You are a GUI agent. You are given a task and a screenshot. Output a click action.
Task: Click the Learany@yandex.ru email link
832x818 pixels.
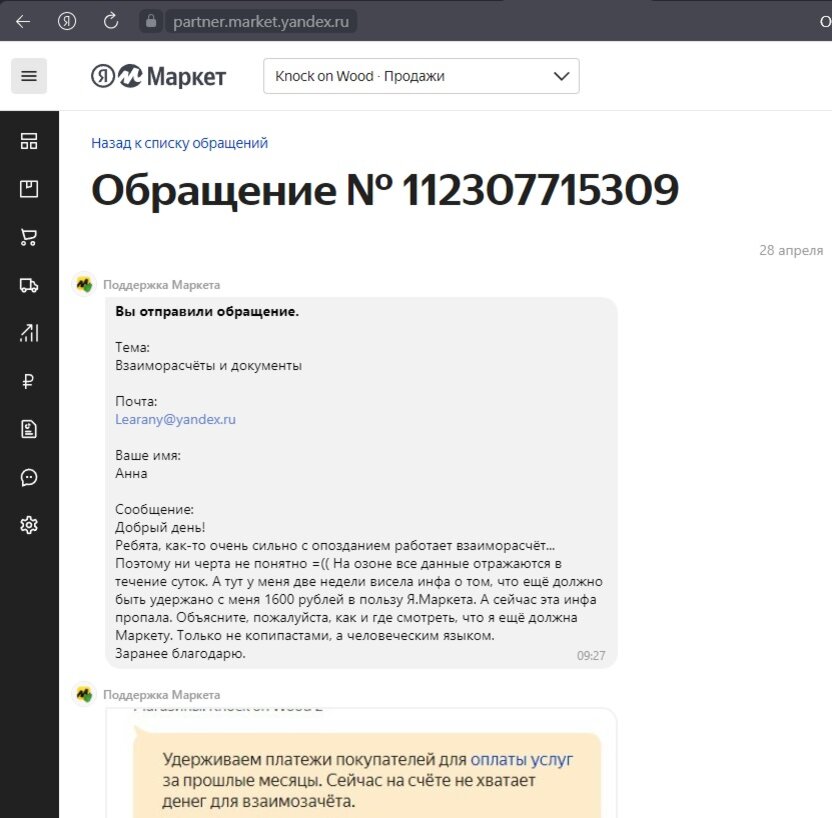(175, 419)
